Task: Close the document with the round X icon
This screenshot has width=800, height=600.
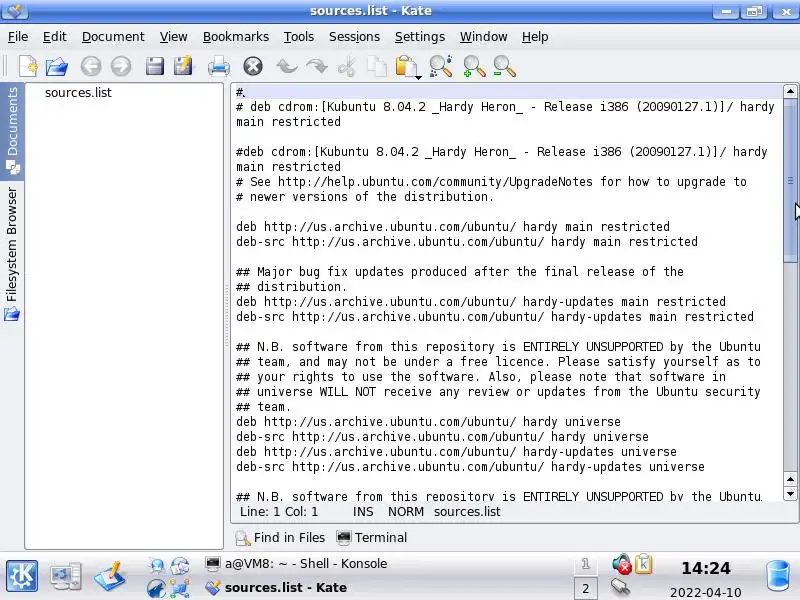Action: point(253,66)
